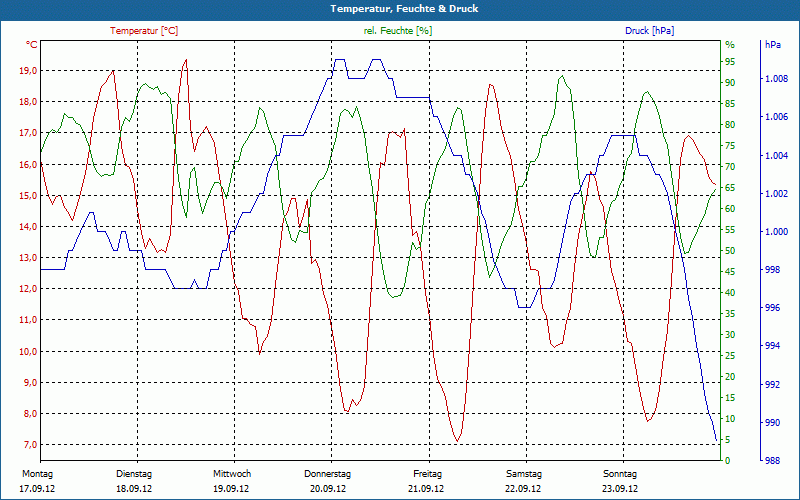800x500 pixels.
Task: Select the '19,0' temperature axis value
Action: [x=28, y=70]
